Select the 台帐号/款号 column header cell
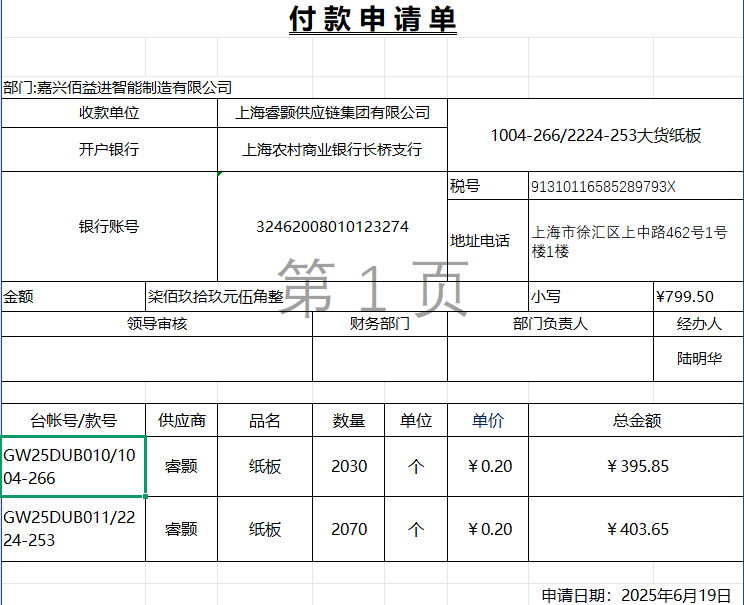744x605 pixels. click(x=73, y=421)
